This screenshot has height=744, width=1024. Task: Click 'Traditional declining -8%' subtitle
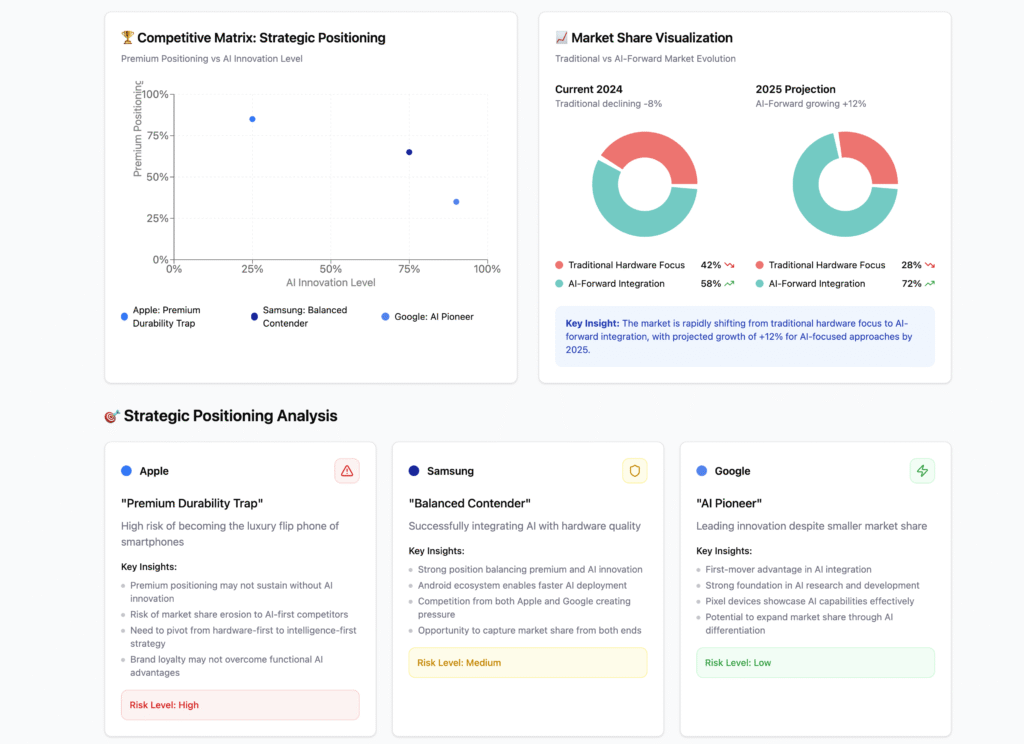coord(608,104)
